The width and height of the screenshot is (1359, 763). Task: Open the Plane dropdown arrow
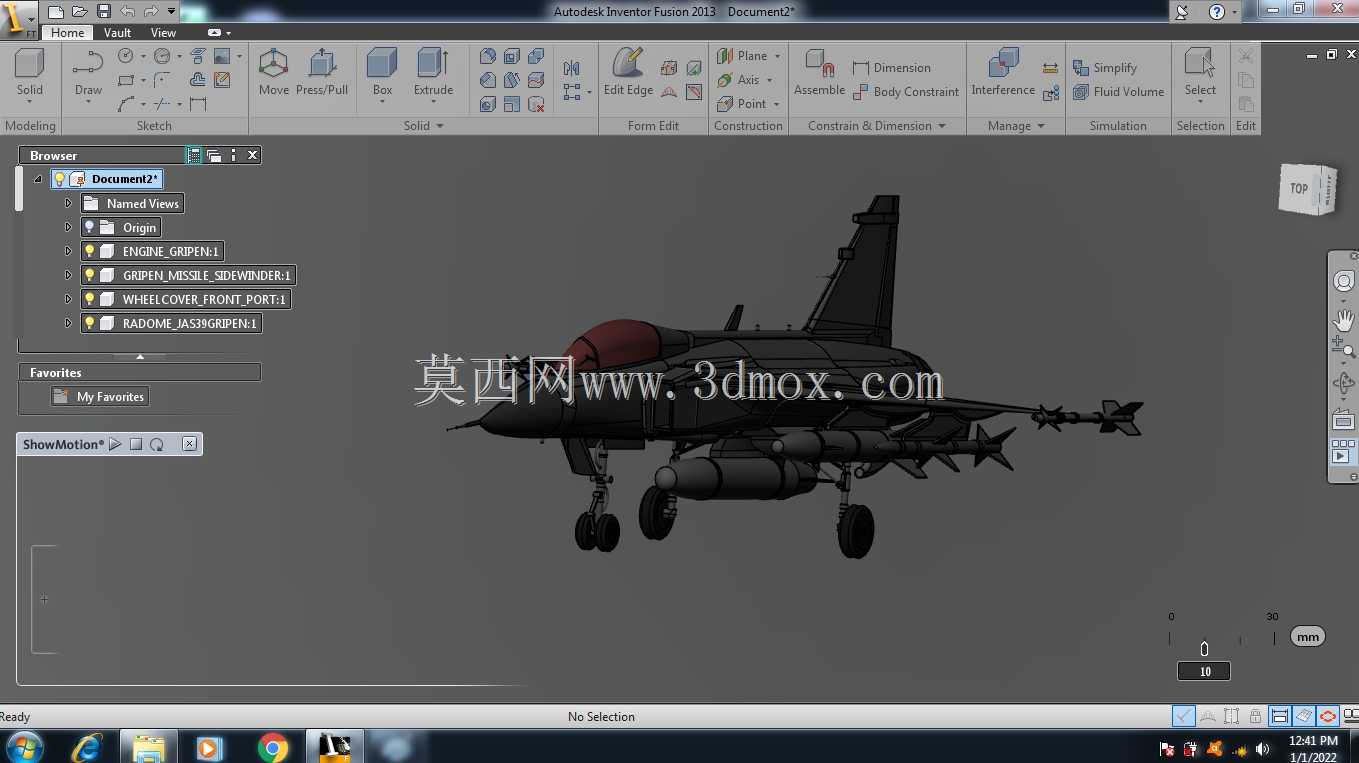pyautogui.click(x=777, y=56)
